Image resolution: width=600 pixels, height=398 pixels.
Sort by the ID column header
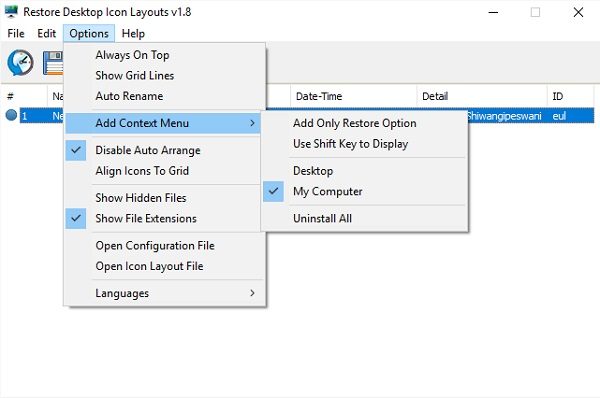[x=570, y=96]
